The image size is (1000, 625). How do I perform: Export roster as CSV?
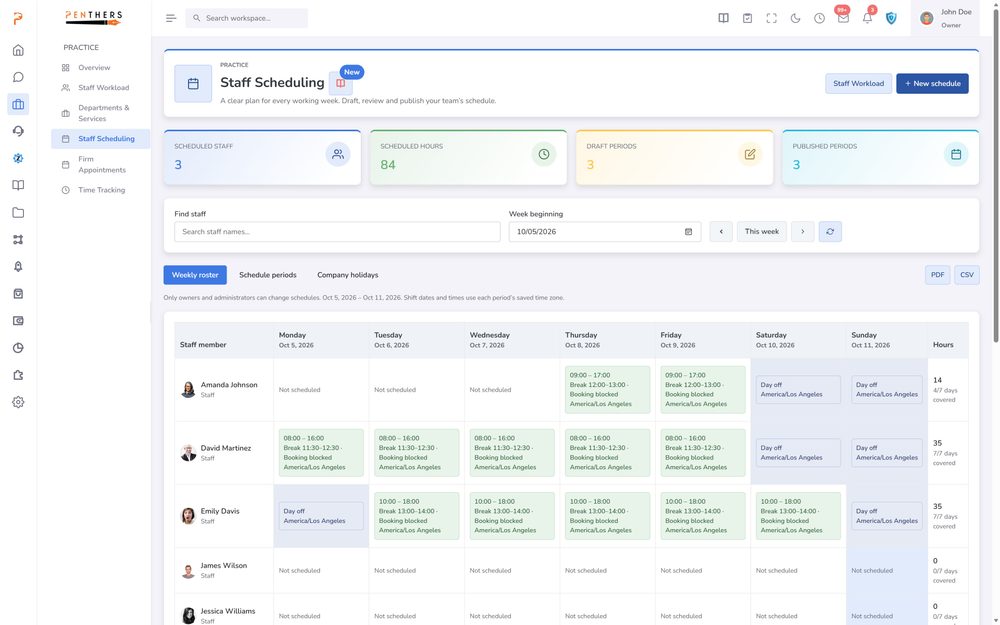point(967,275)
